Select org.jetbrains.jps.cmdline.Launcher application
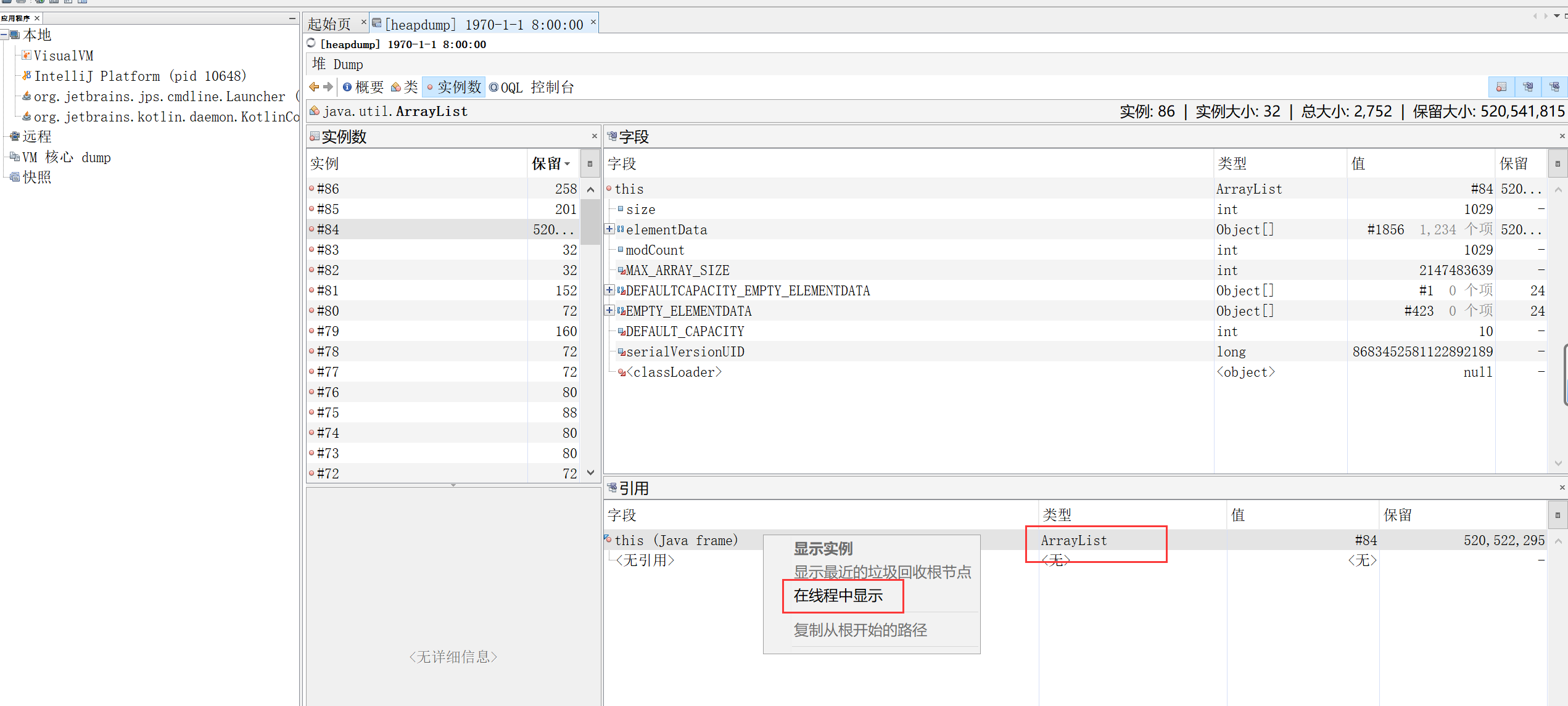Viewport: 1568px width, 706px height. [159, 96]
